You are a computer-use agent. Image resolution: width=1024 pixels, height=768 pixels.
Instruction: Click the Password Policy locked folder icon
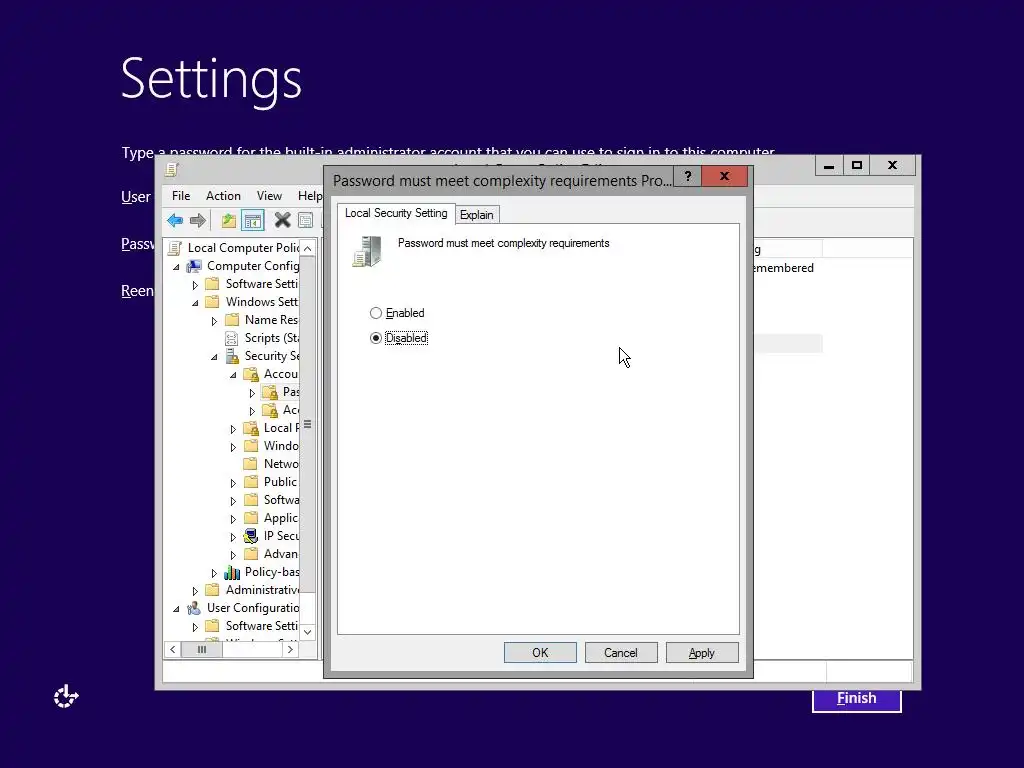click(270, 392)
